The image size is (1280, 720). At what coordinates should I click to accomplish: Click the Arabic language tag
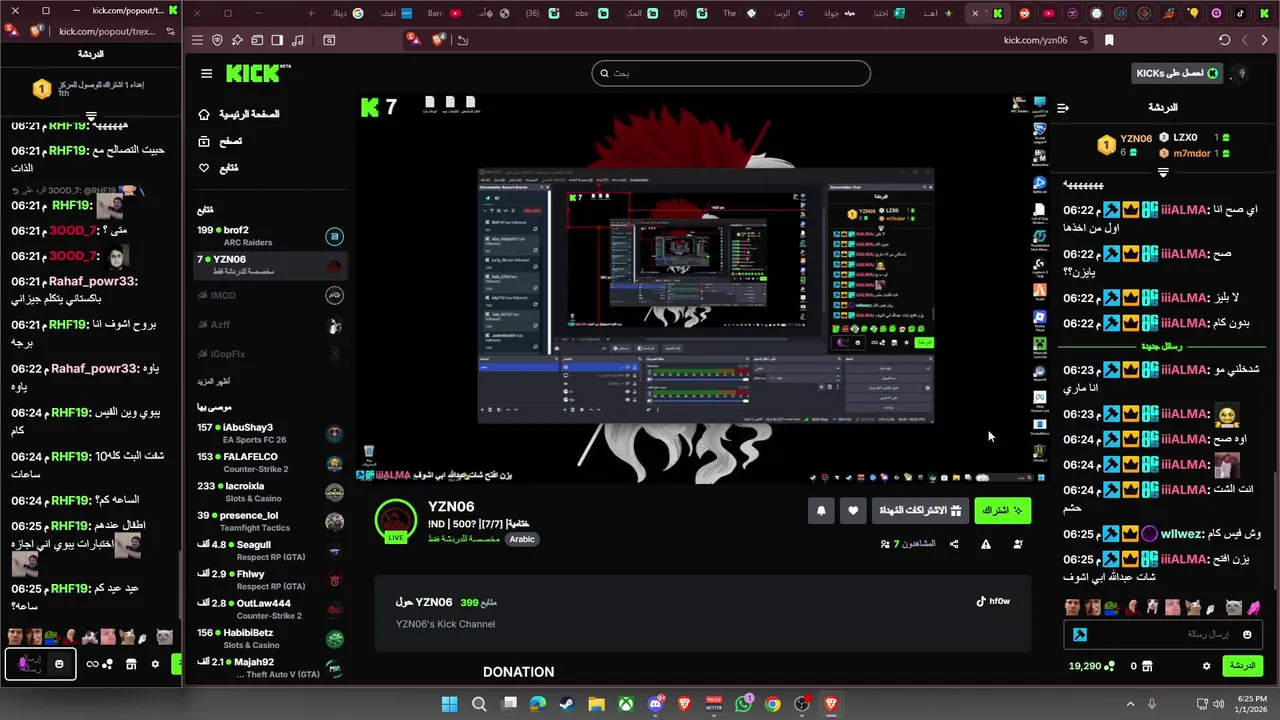(522, 539)
